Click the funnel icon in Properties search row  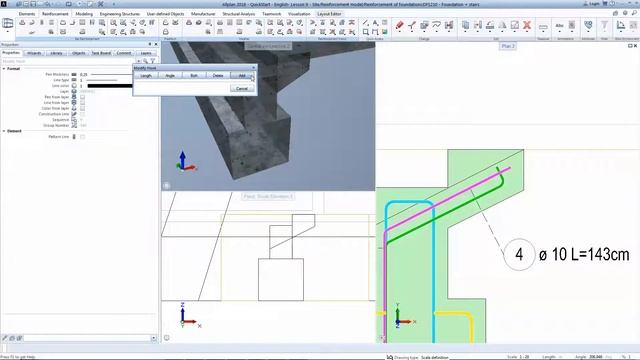coord(153,61)
